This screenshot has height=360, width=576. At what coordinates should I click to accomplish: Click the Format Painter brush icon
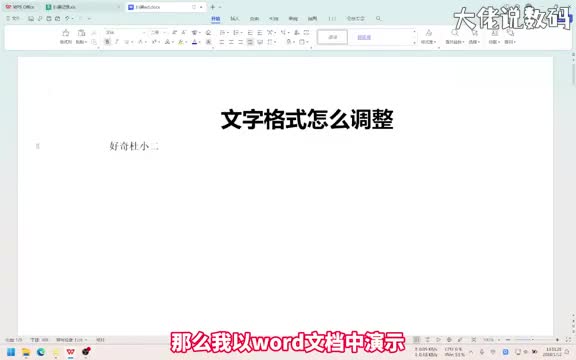click(66, 33)
